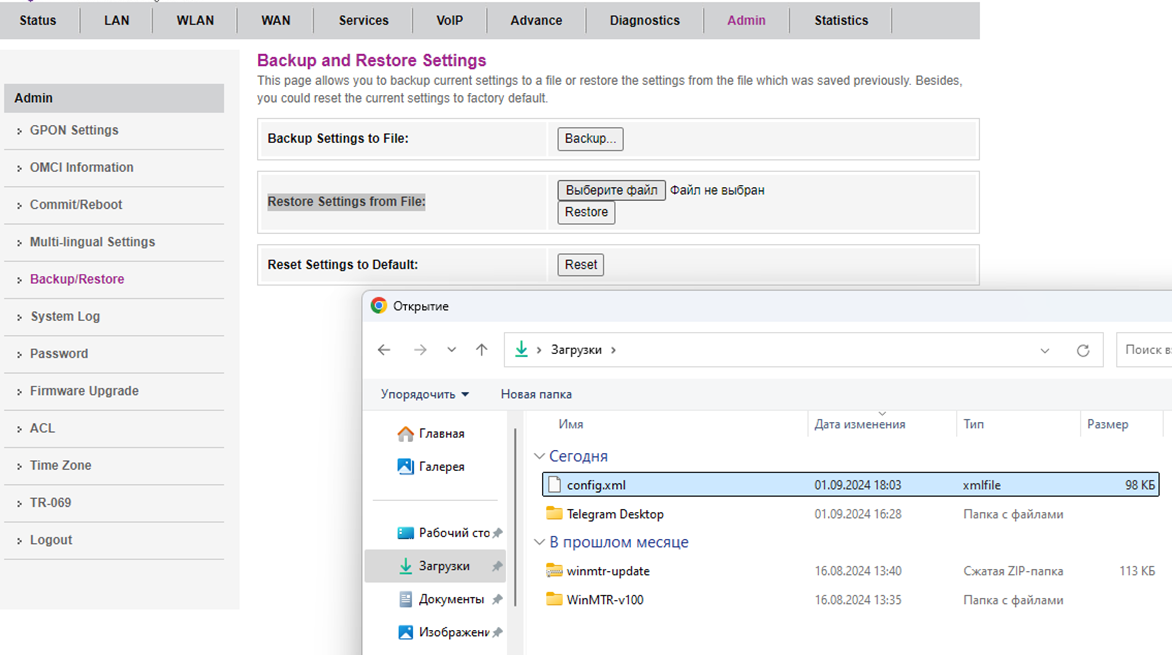The width and height of the screenshot is (1172, 655).
Task: Click the search field in file dialog
Action: point(1145,350)
